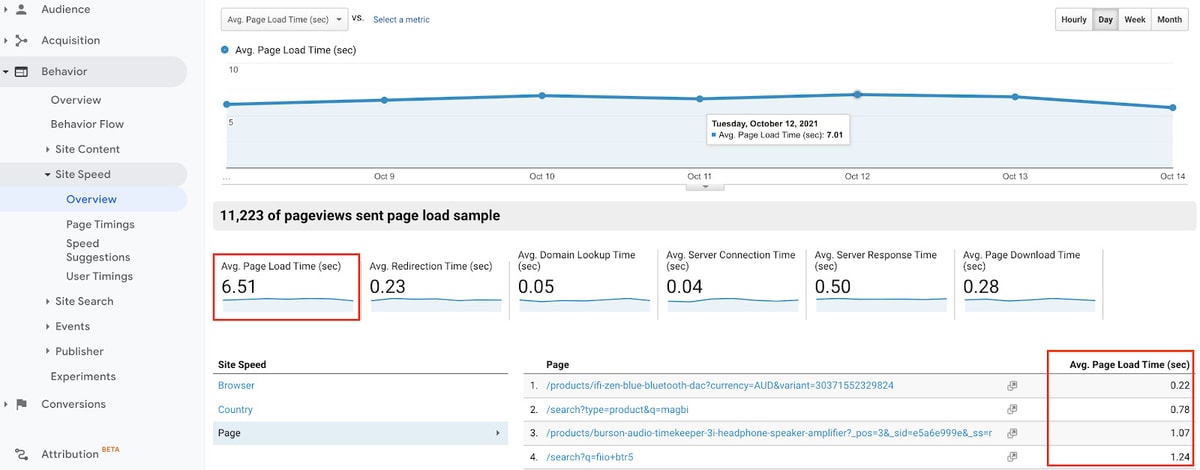Open Experiments report
Viewport: 1200px width, 470px height.
click(83, 376)
